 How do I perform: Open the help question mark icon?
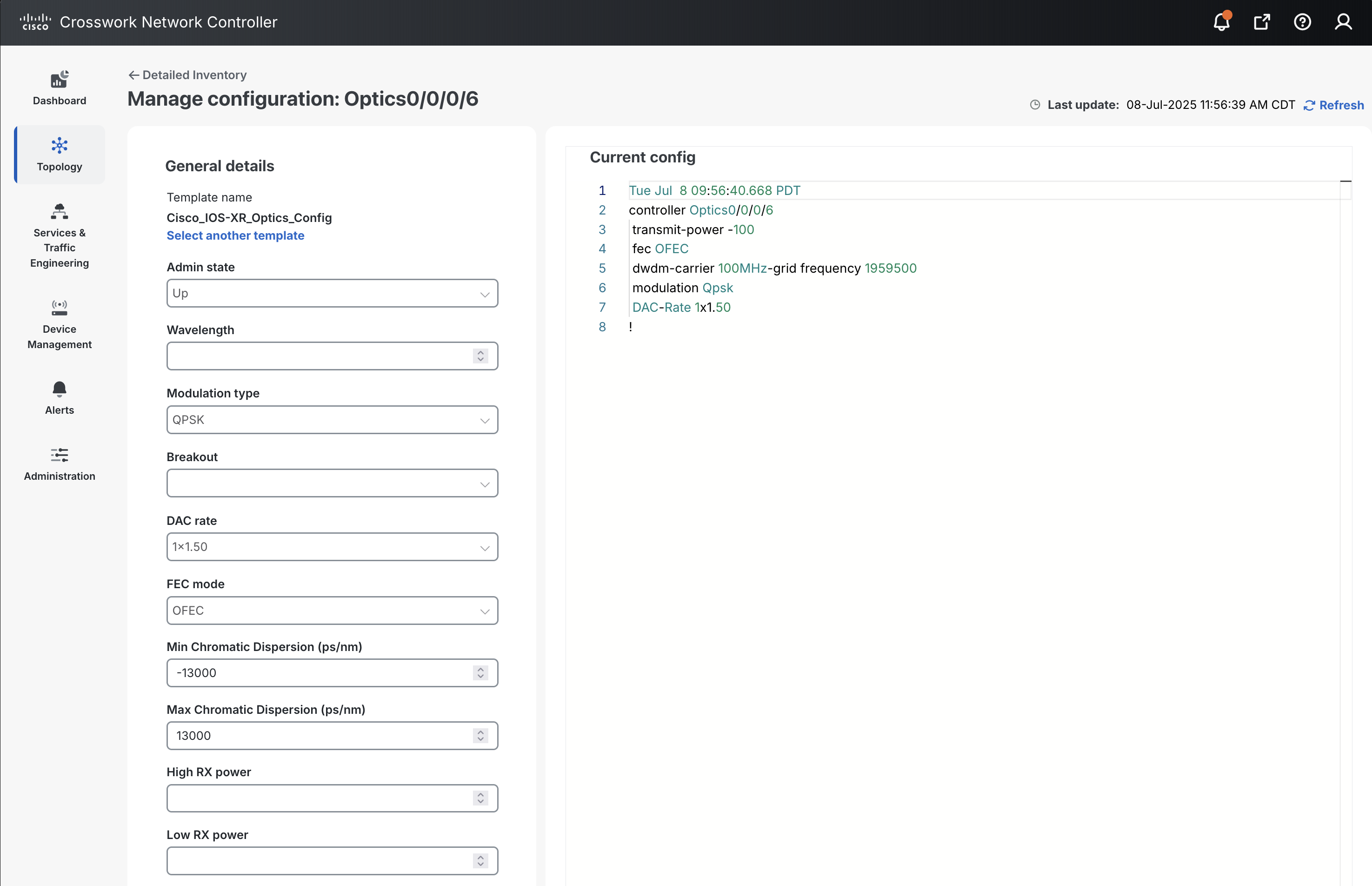coord(1302,22)
